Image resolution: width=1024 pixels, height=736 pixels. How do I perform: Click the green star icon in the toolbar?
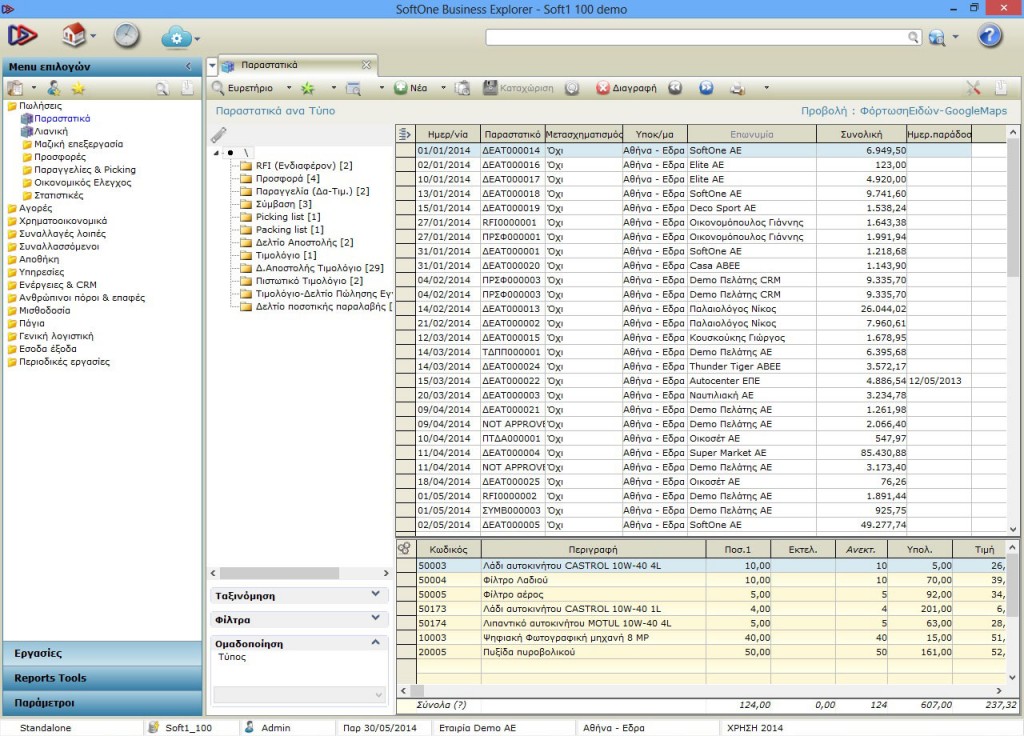[x=308, y=88]
